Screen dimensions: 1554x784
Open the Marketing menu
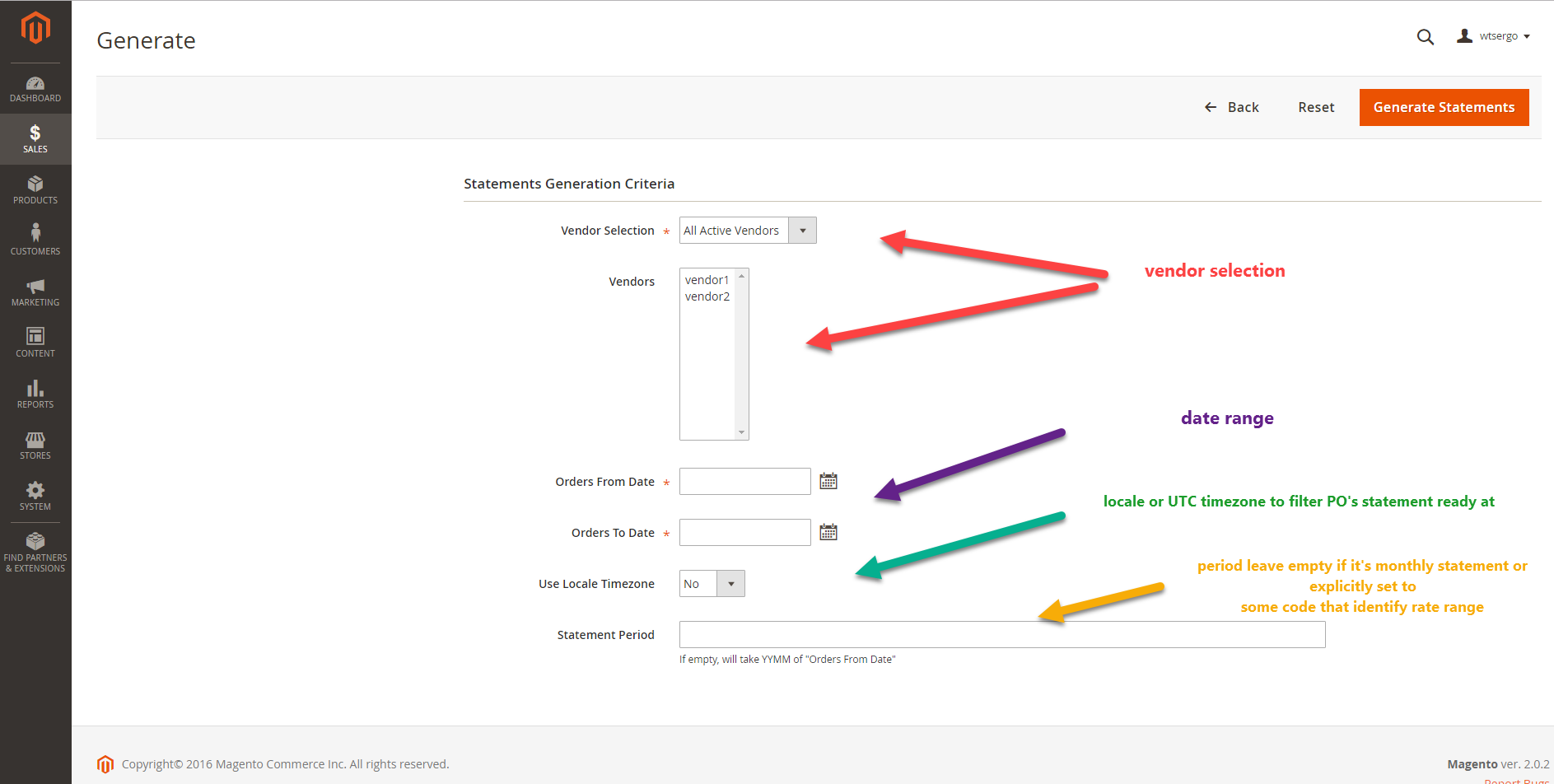pos(35,292)
